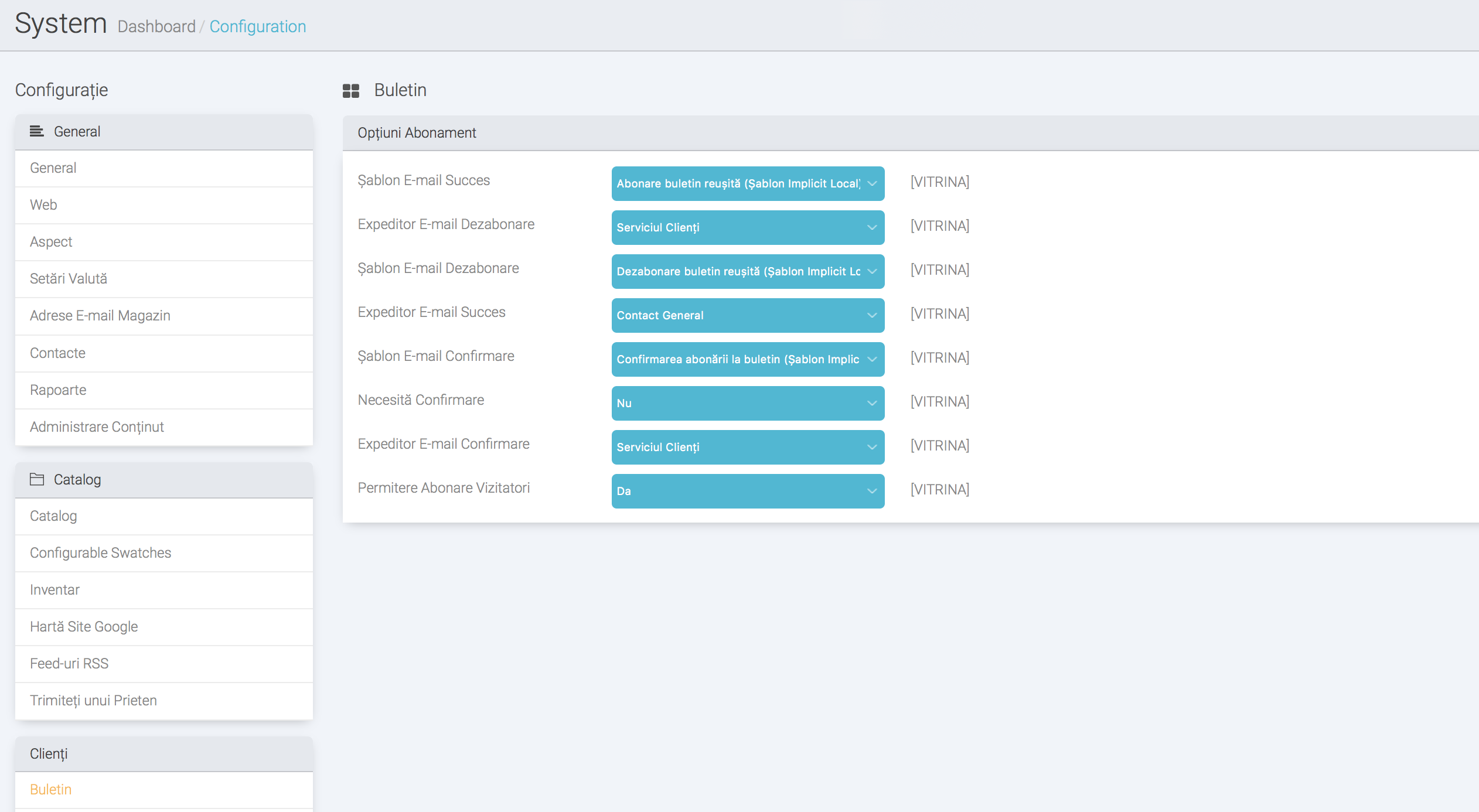Go to the Dashboard breadcrumb
The width and height of the screenshot is (1479, 812).
(156, 26)
